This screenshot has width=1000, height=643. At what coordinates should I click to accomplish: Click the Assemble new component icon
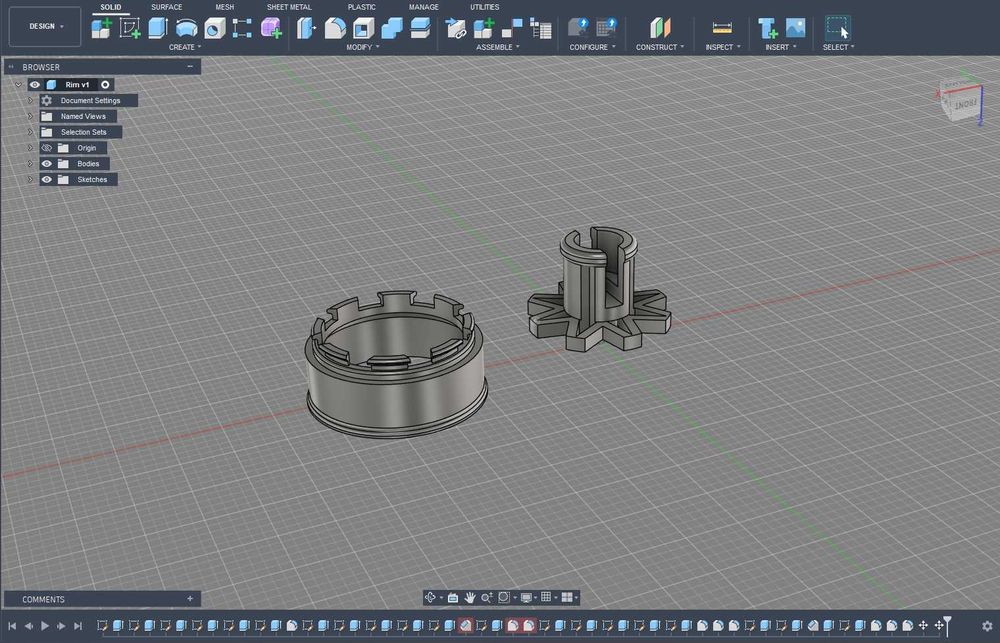483,28
